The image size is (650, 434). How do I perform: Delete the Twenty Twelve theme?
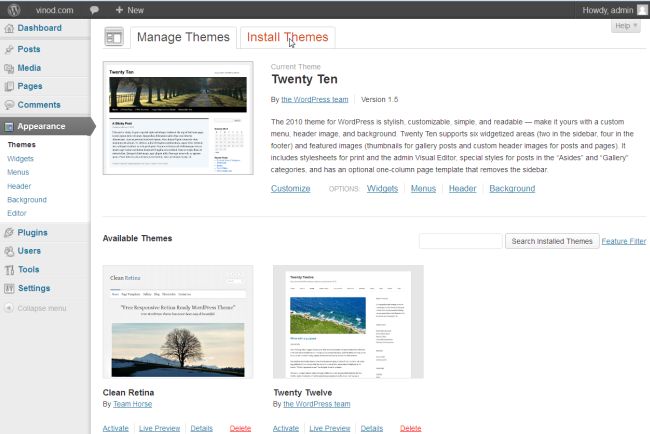click(x=411, y=428)
